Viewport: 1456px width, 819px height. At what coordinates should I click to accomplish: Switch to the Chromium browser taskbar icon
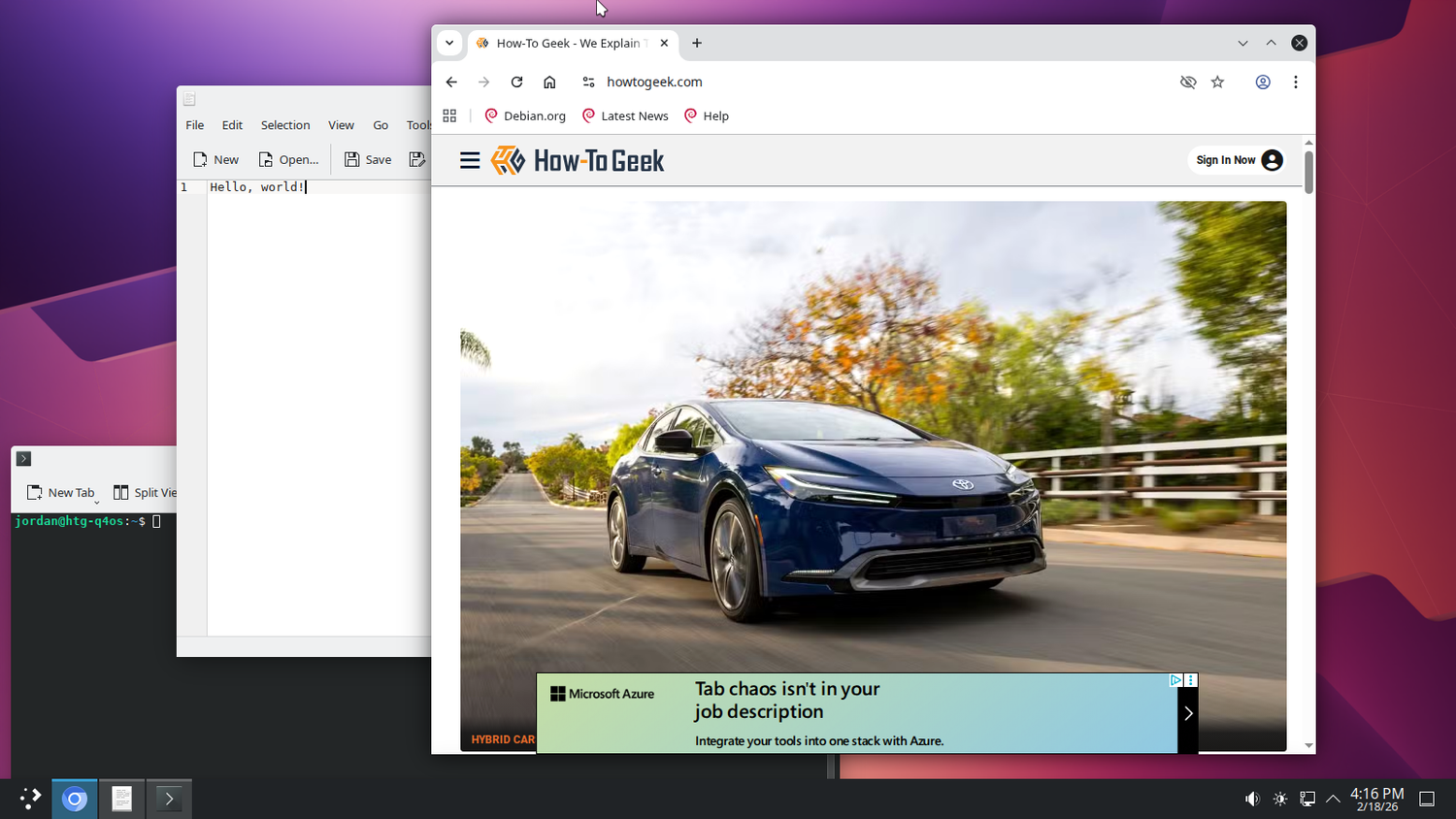click(75, 799)
